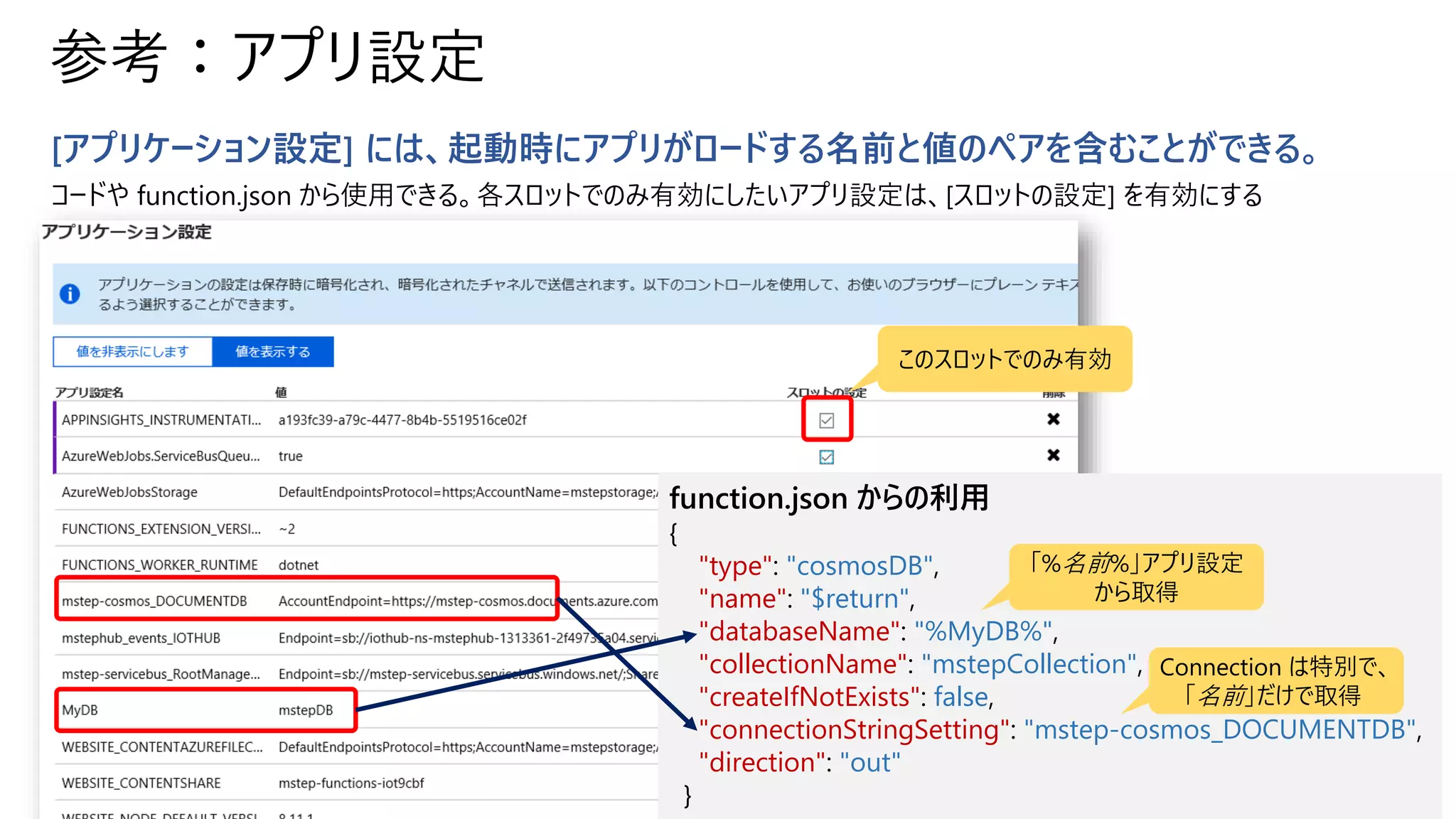The height and width of the screenshot is (819, 1456).
Task: Click the "mstepCollection" collectionName value
Action: [x=1029, y=664]
